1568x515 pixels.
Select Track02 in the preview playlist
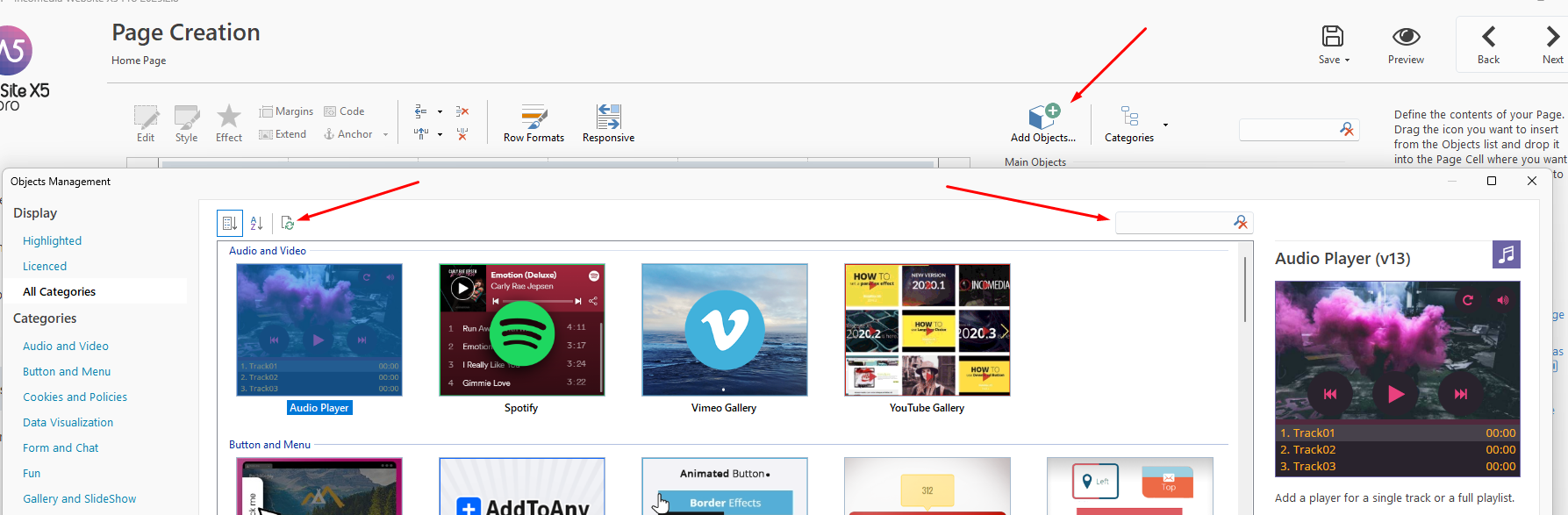tap(1398, 449)
